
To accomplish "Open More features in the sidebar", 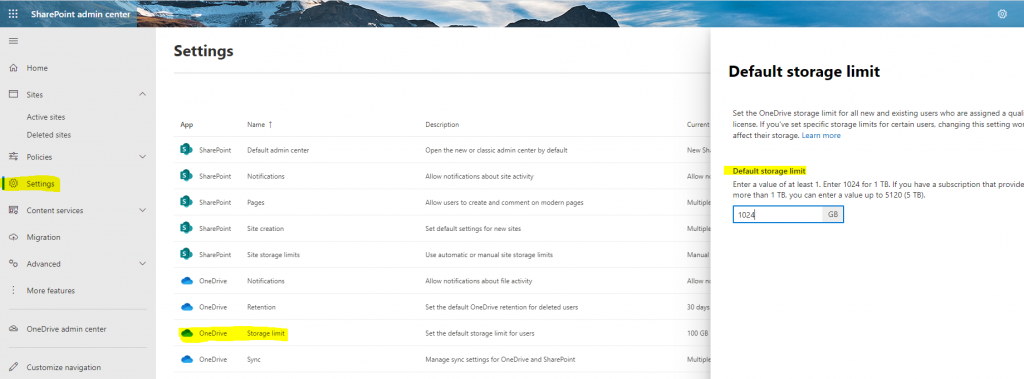I will coord(51,290).
